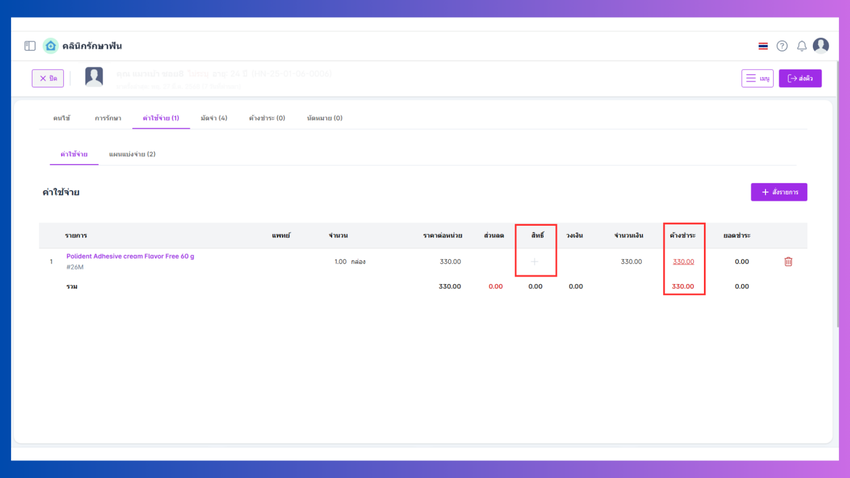Viewport: 850px width, 478px height.
Task: Click the patient name and HN header text
Action: [224, 74]
